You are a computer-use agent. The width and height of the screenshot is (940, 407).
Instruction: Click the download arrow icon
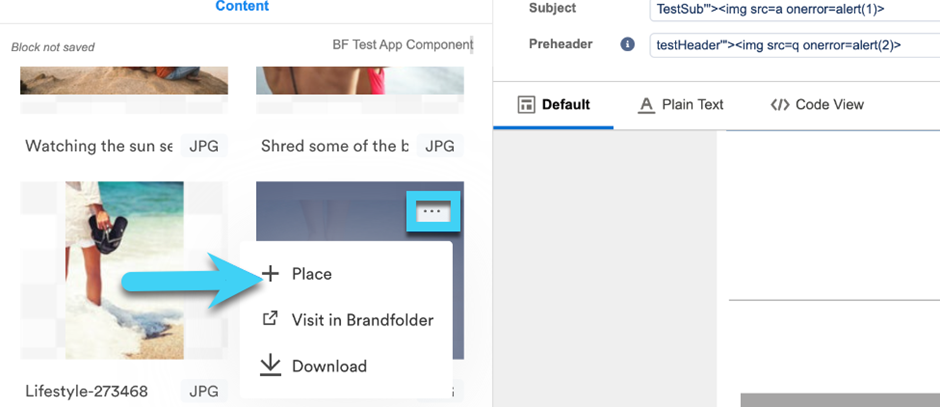[271, 365]
